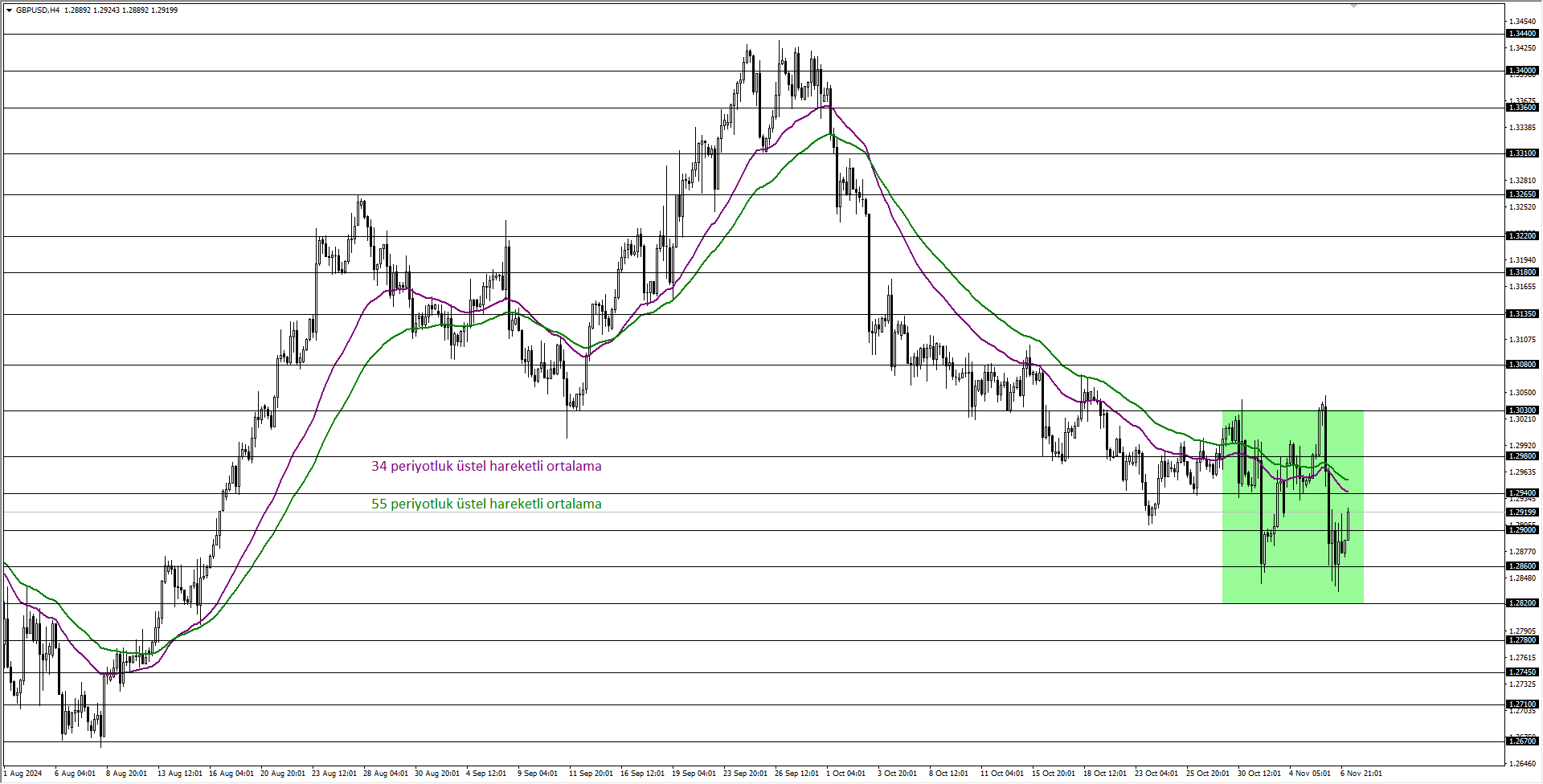Click the 1.26700 price level label
This screenshot has height=784, width=1543.
tap(1522, 741)
